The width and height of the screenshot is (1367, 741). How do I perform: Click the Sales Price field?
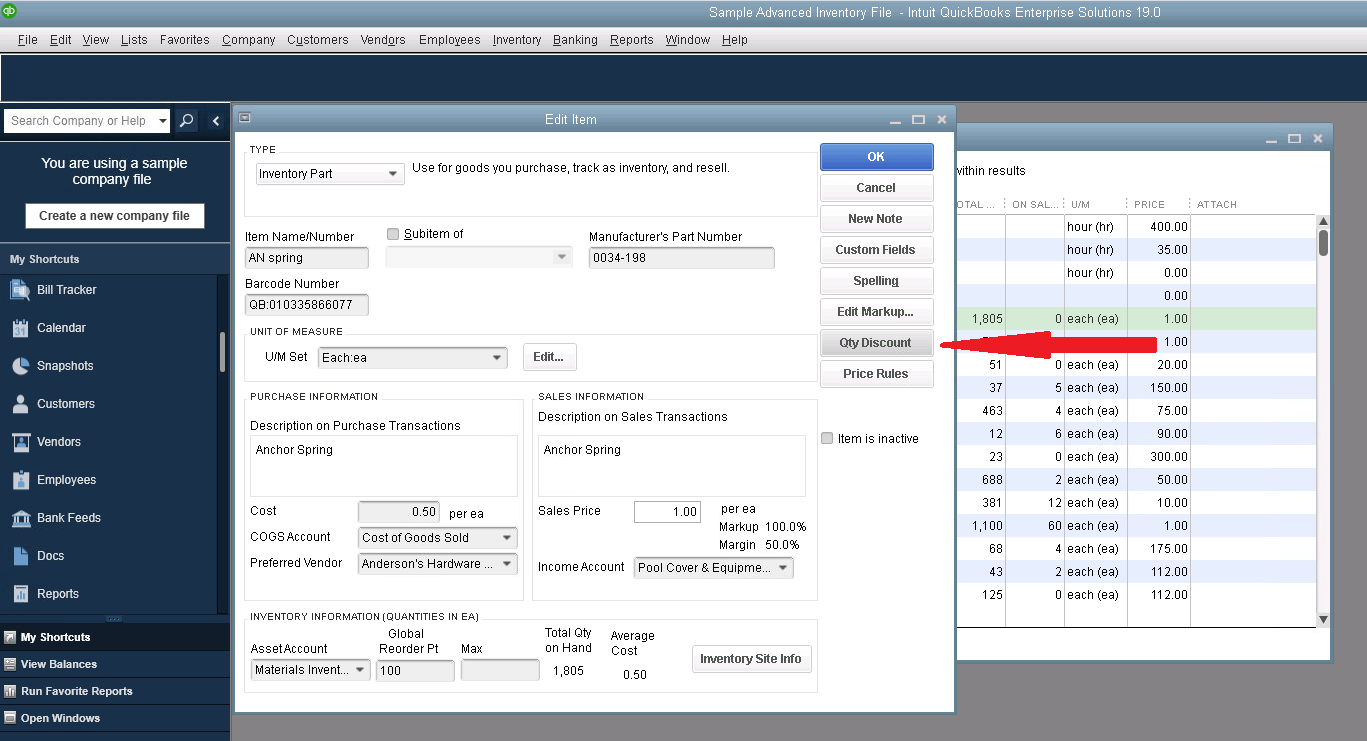668,512
